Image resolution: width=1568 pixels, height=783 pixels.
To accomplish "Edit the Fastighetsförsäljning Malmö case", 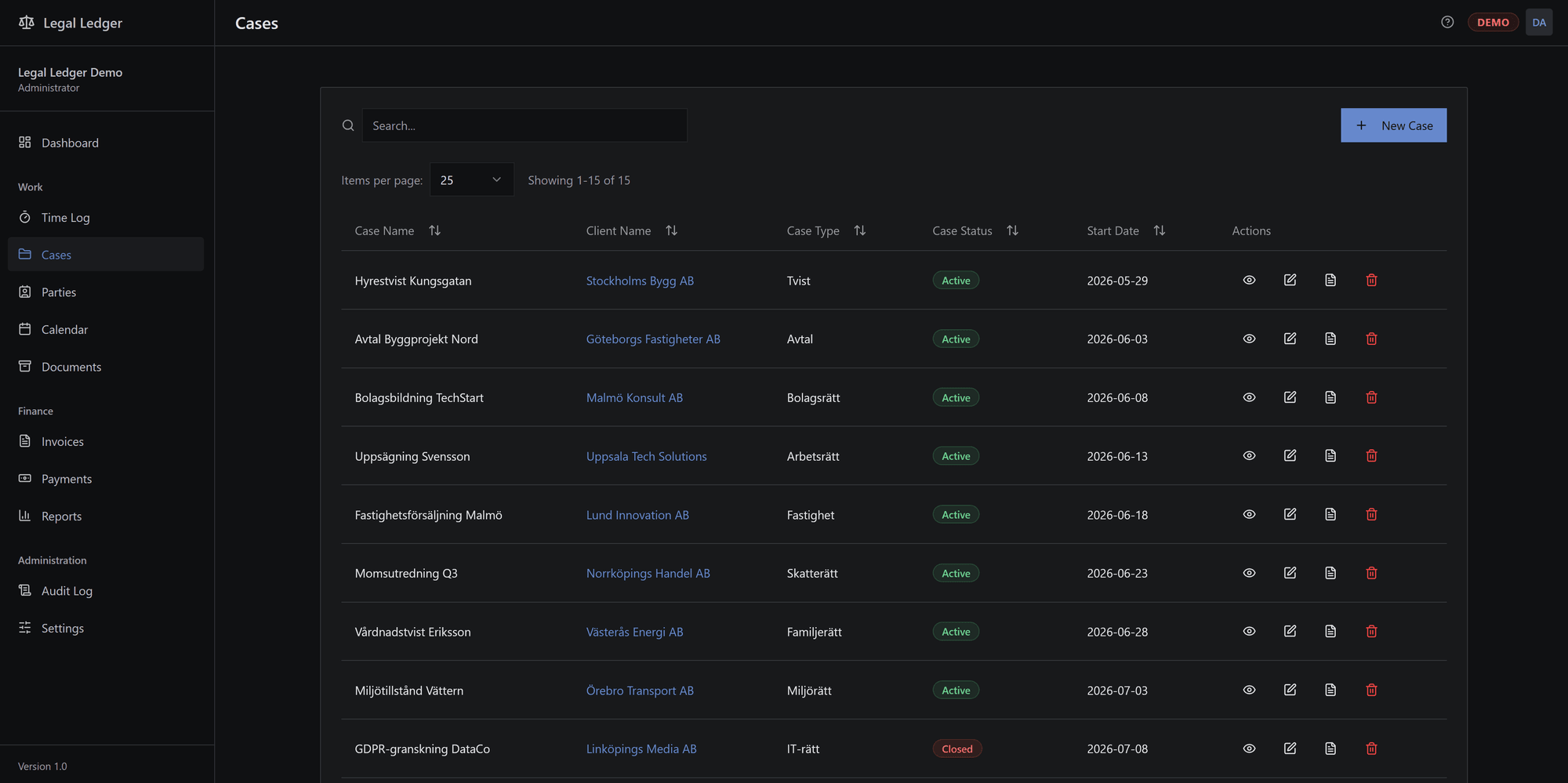I will (x=1290, y=514).
